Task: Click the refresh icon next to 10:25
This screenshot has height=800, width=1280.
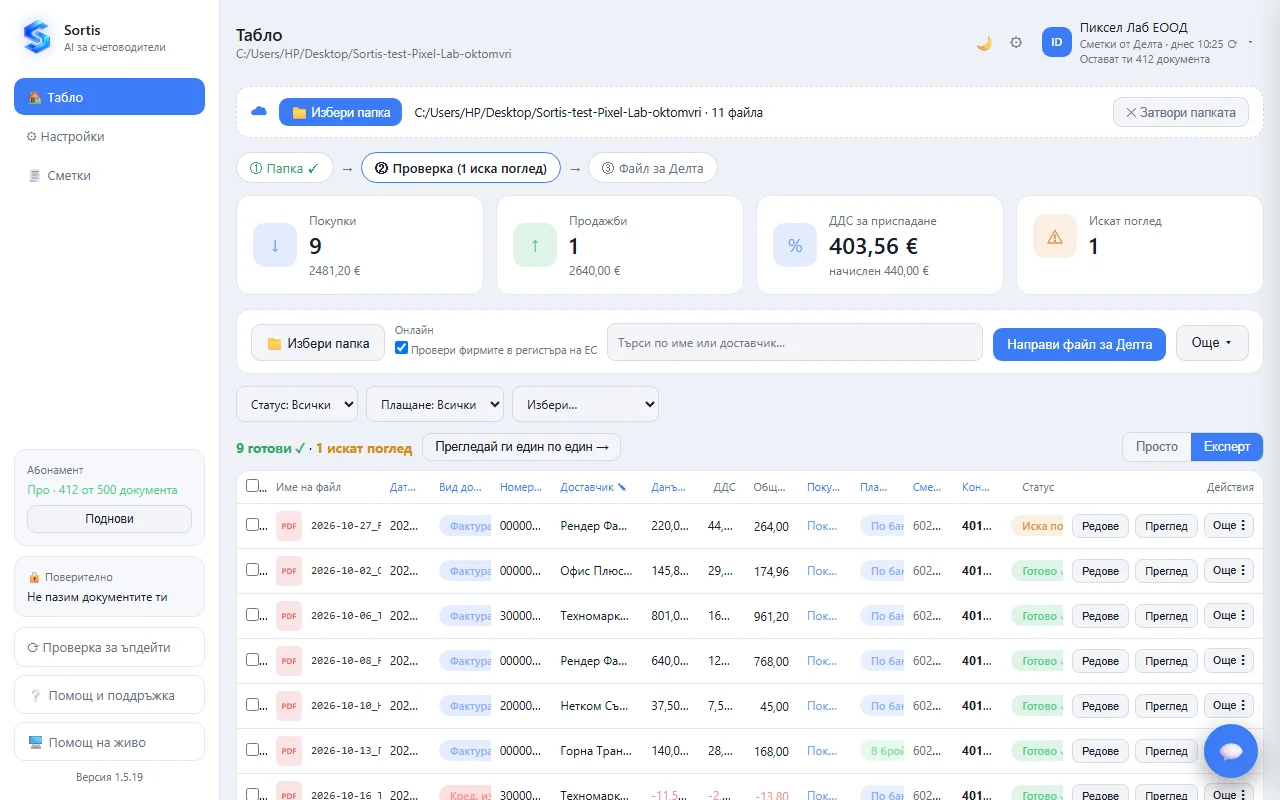Action: (x=1232, y=44)
